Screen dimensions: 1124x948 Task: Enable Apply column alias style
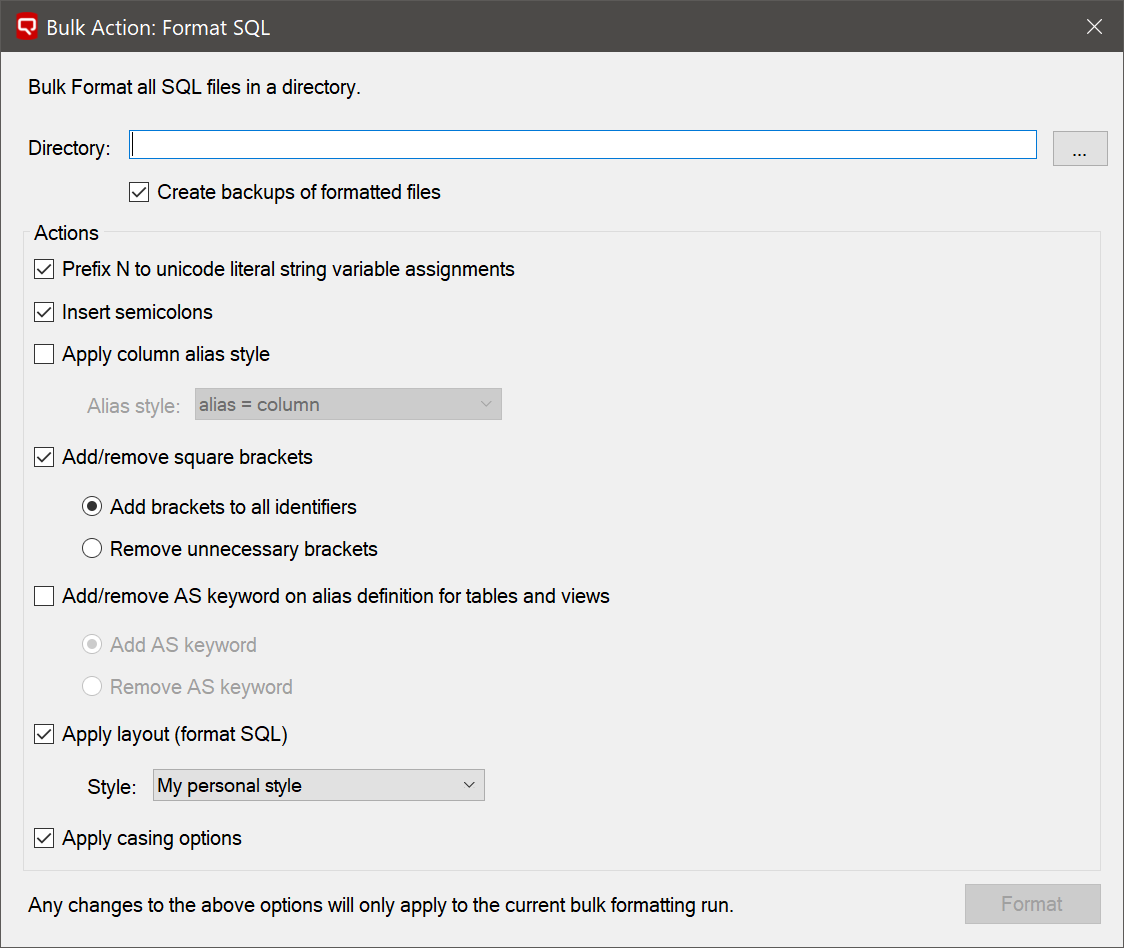(x=44, y=354)
